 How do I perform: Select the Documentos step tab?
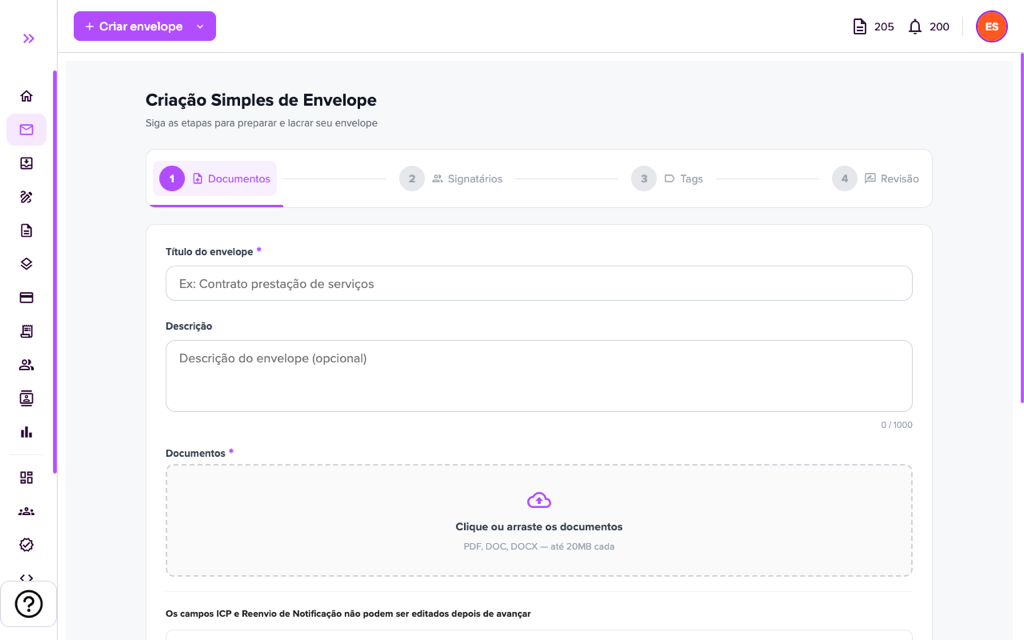click(215, 178)
